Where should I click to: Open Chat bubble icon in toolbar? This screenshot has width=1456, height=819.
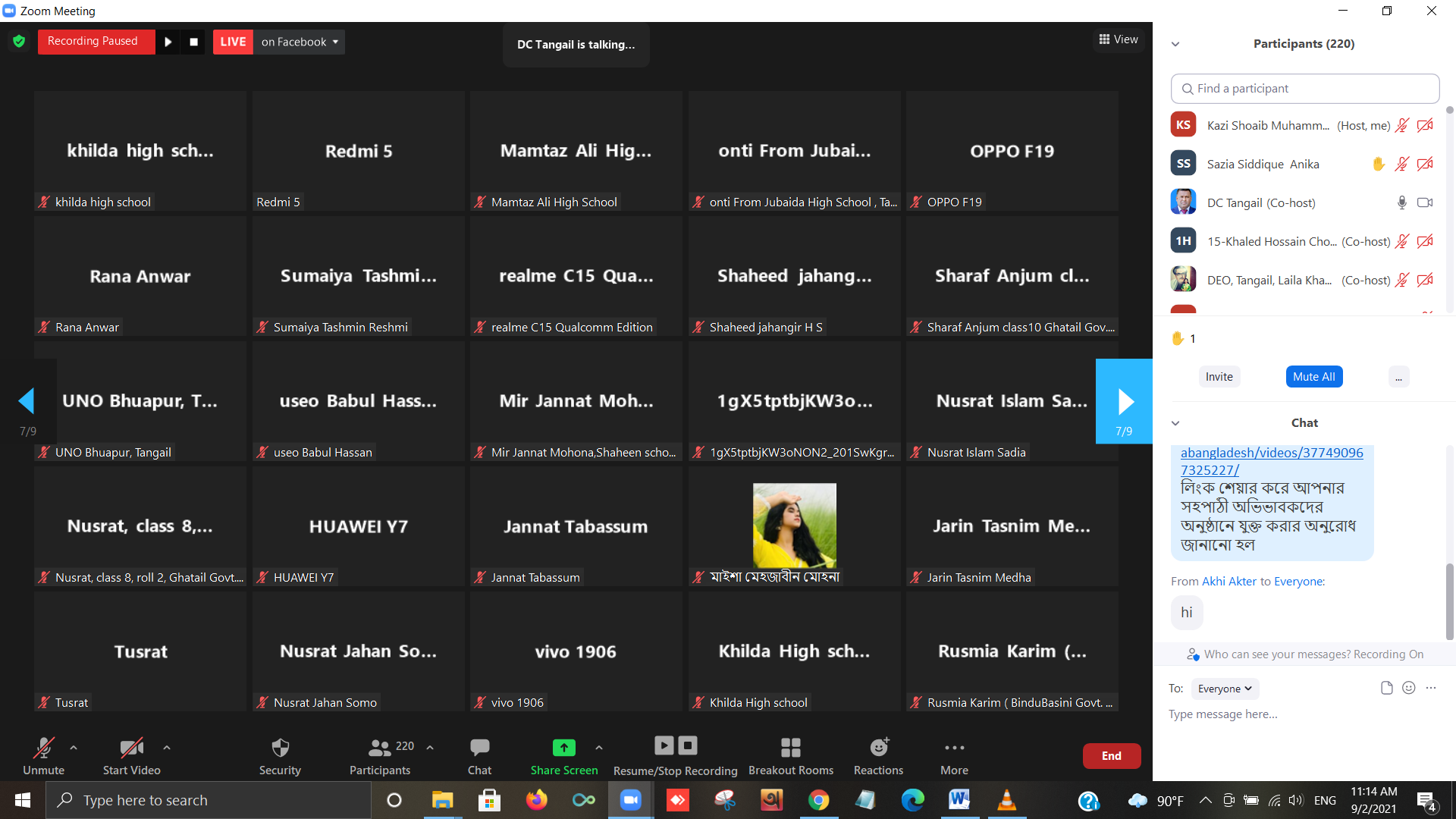tap(479, 748)
